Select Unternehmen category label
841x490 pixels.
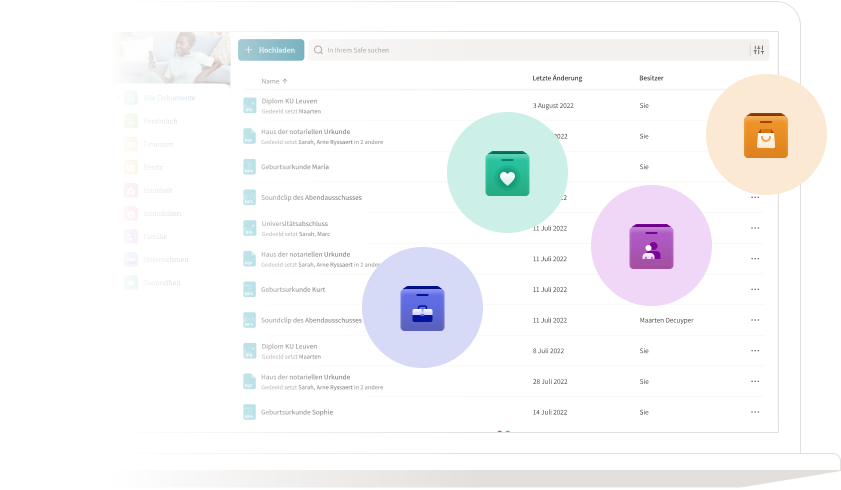[x=166, y=259]
